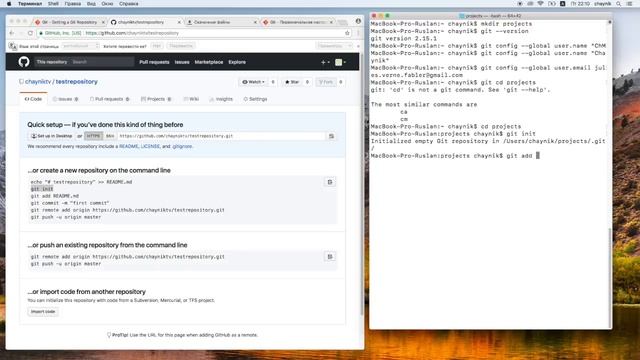Click the browser page vertical scrollbar
This screenshot has width=640, height=360.
point(362,184)
